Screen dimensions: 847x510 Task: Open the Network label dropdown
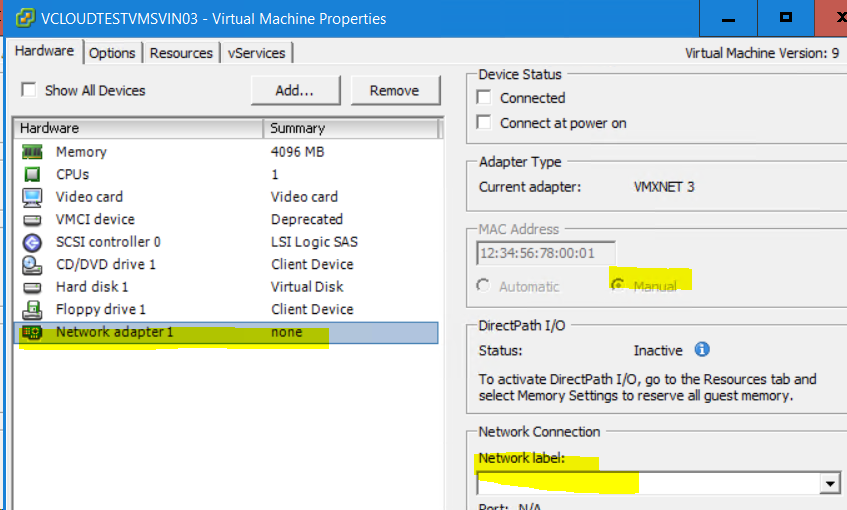tap(829, 484)
